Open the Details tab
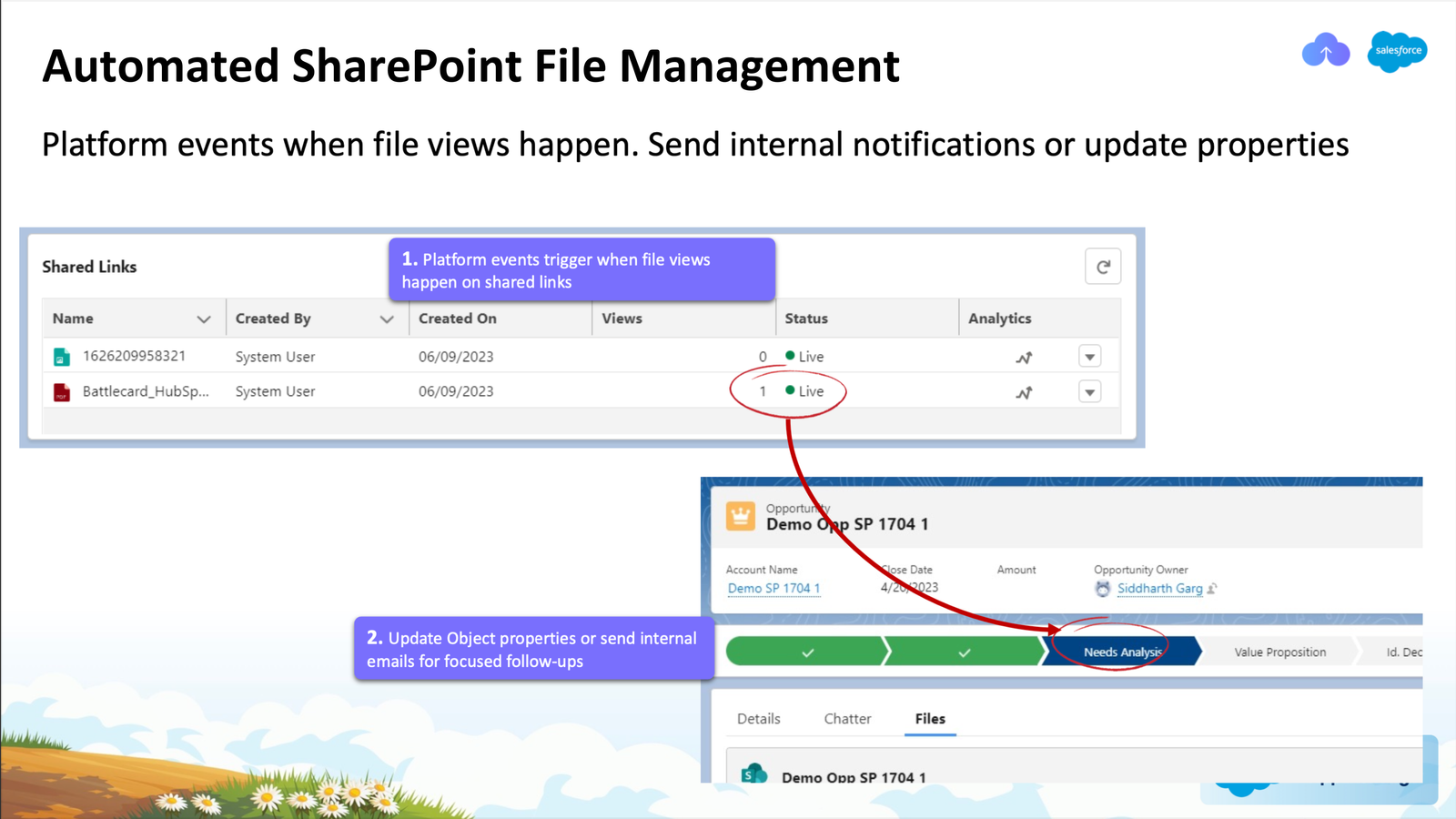The height and width of the screenshot is (819, 1456). (x=758, y=719)
